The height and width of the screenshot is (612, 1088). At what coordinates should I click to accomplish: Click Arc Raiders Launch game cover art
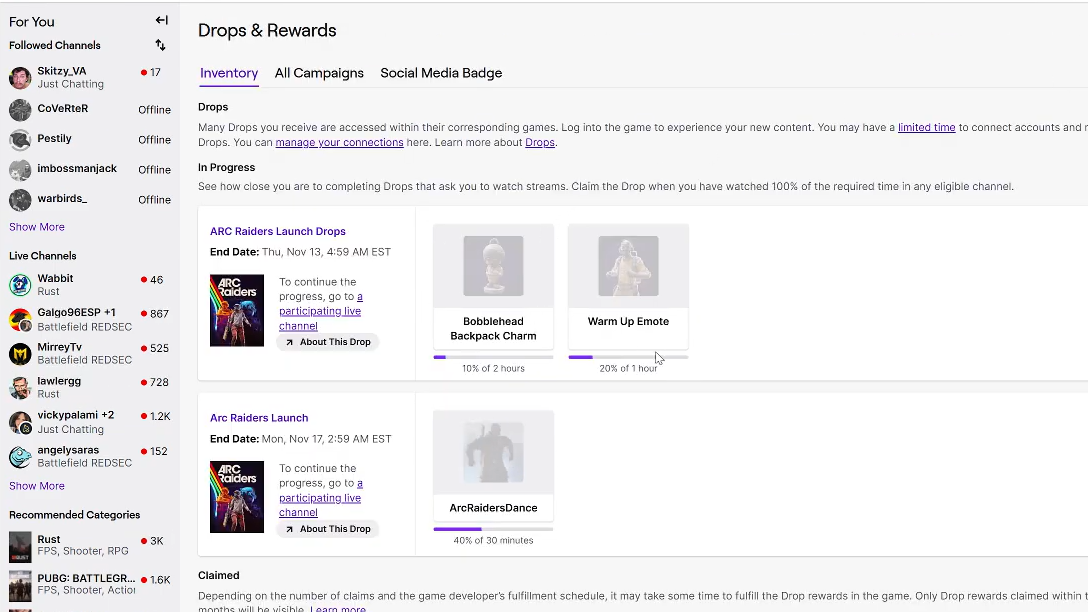pyautogui.click(x=237, y=497)
